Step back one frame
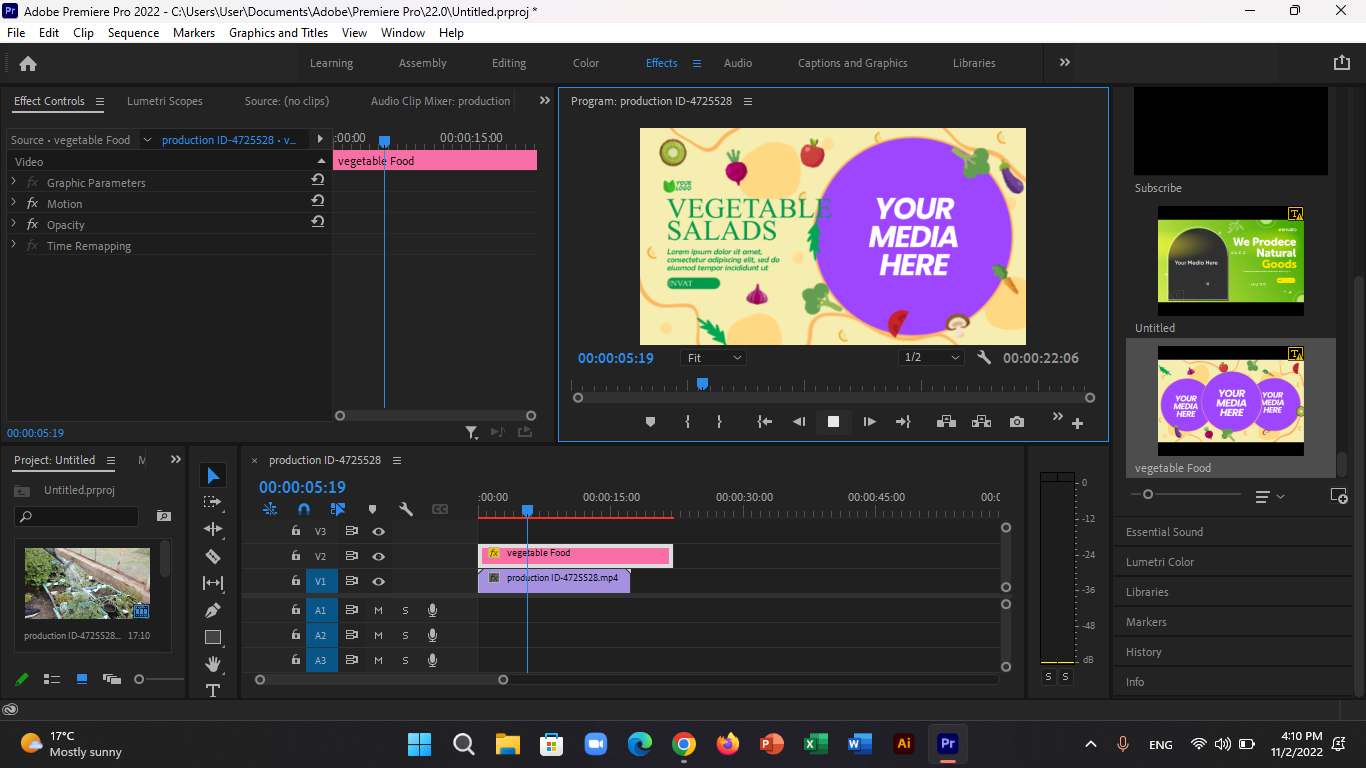 tap(799, 422)
